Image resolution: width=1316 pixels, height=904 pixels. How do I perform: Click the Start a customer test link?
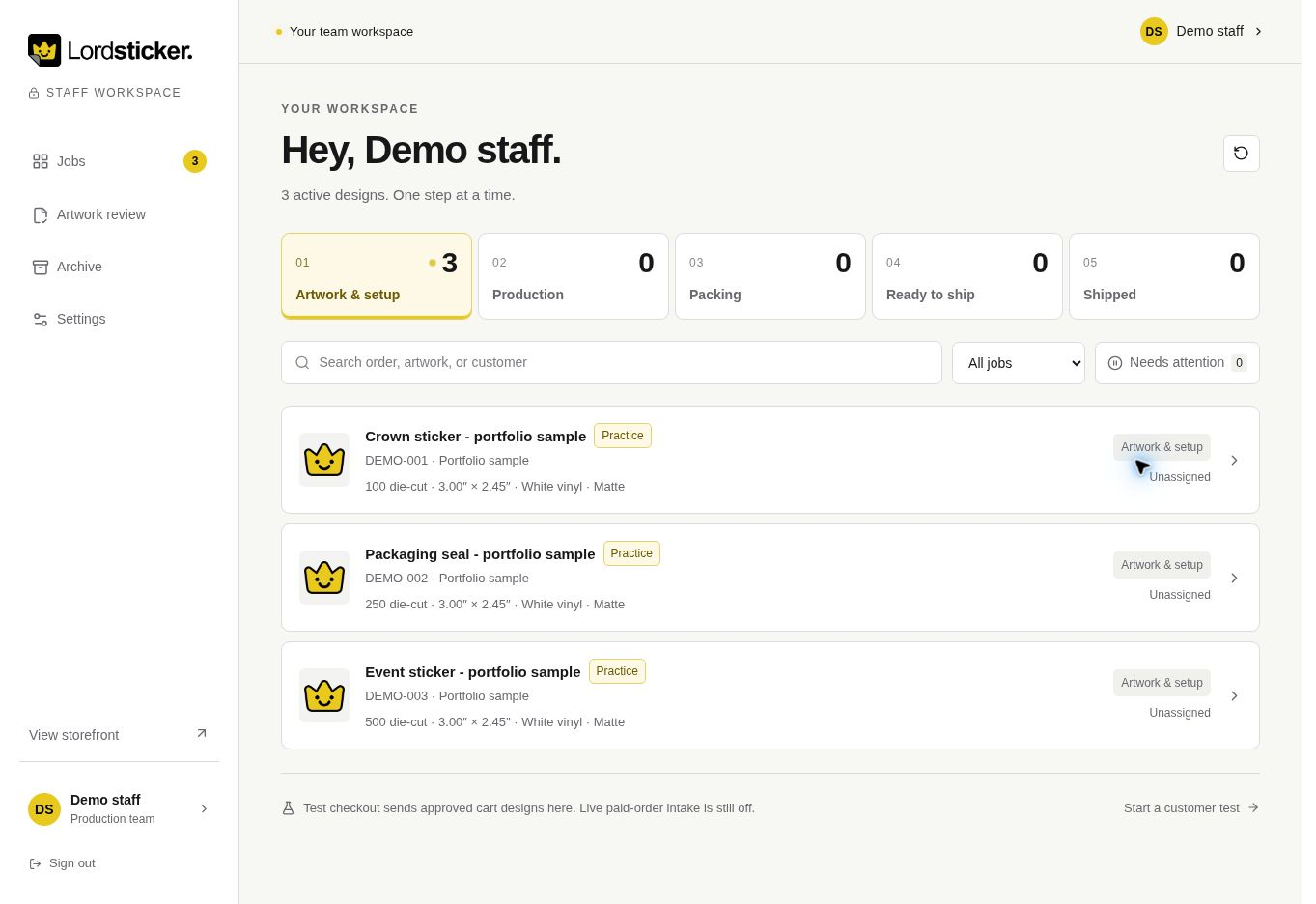tap(1191, 807)
